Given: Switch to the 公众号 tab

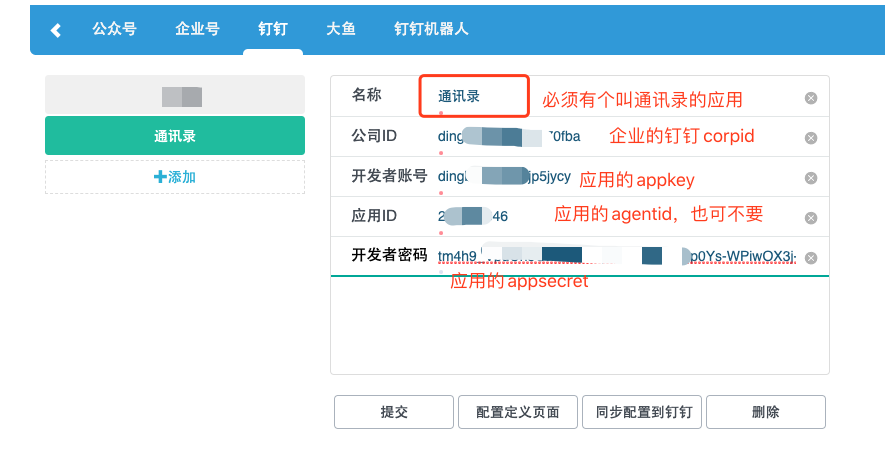Looking at the screenshot, I should point(113,29).
